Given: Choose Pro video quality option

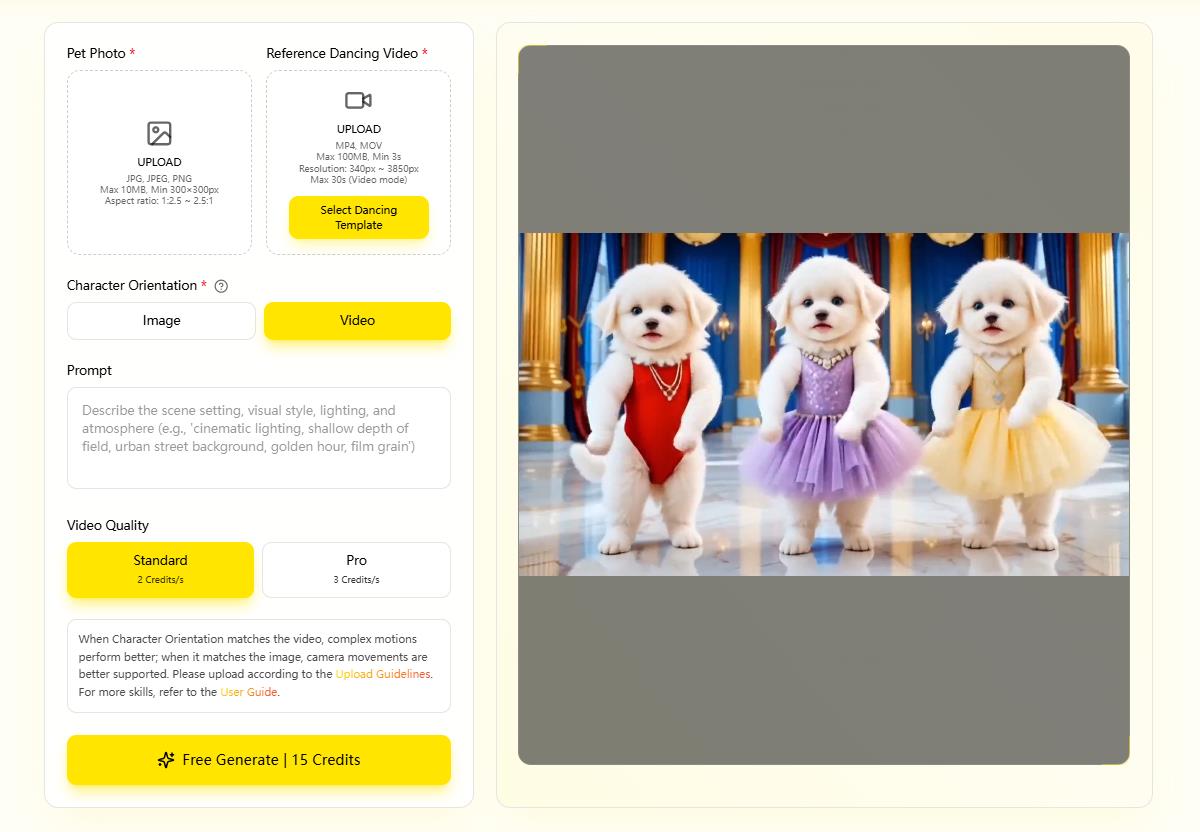Looking at the screenshot, I should point(356,570).
